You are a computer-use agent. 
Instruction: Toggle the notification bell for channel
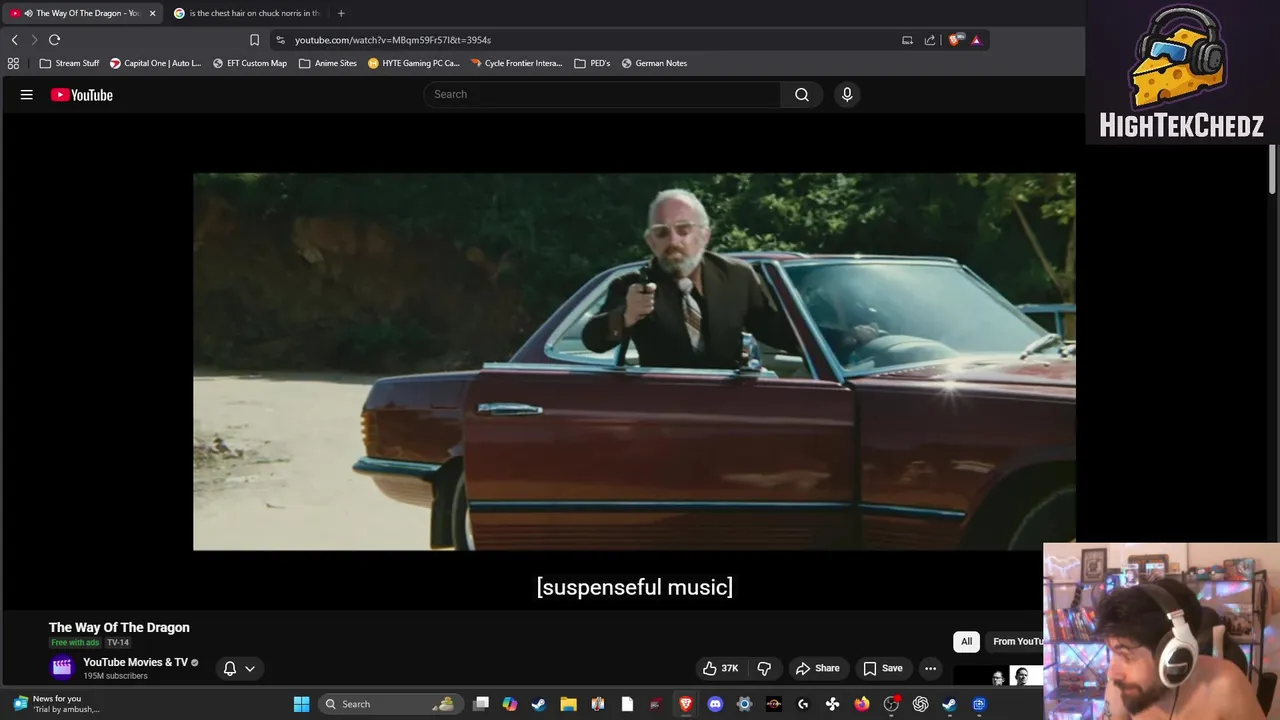point(230,668)
